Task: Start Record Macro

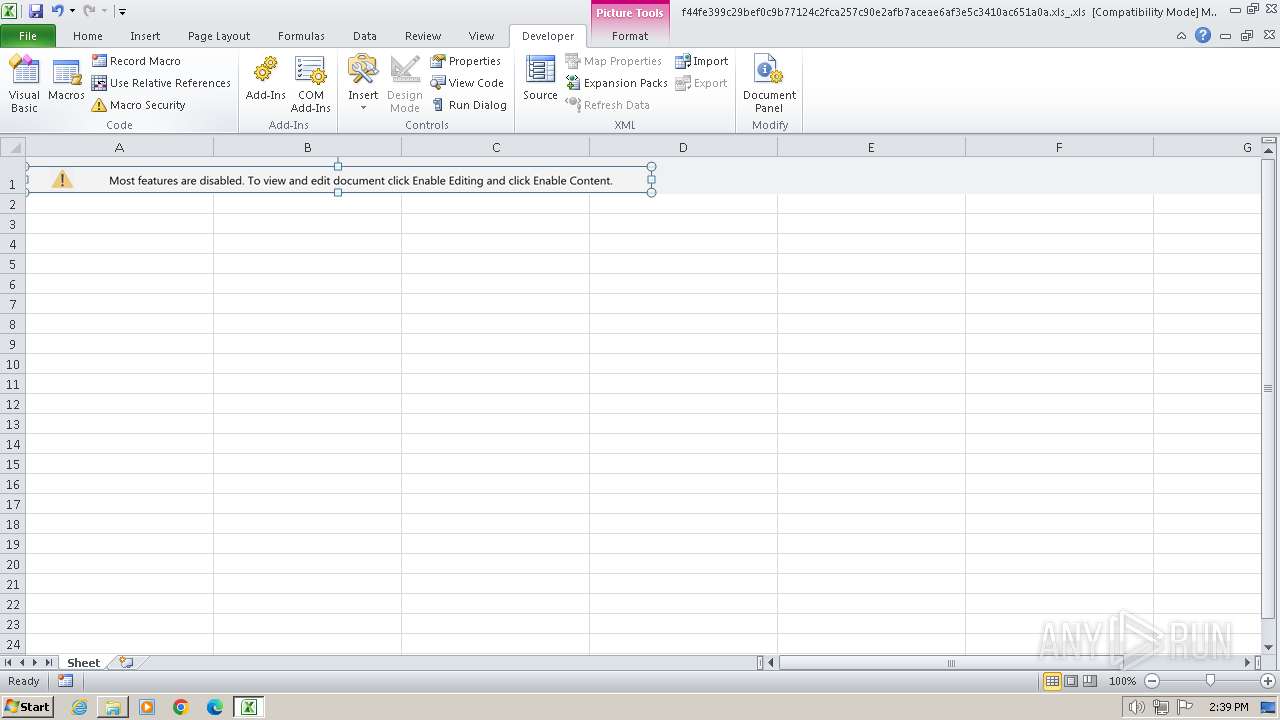Action: [x=136, y=61]
